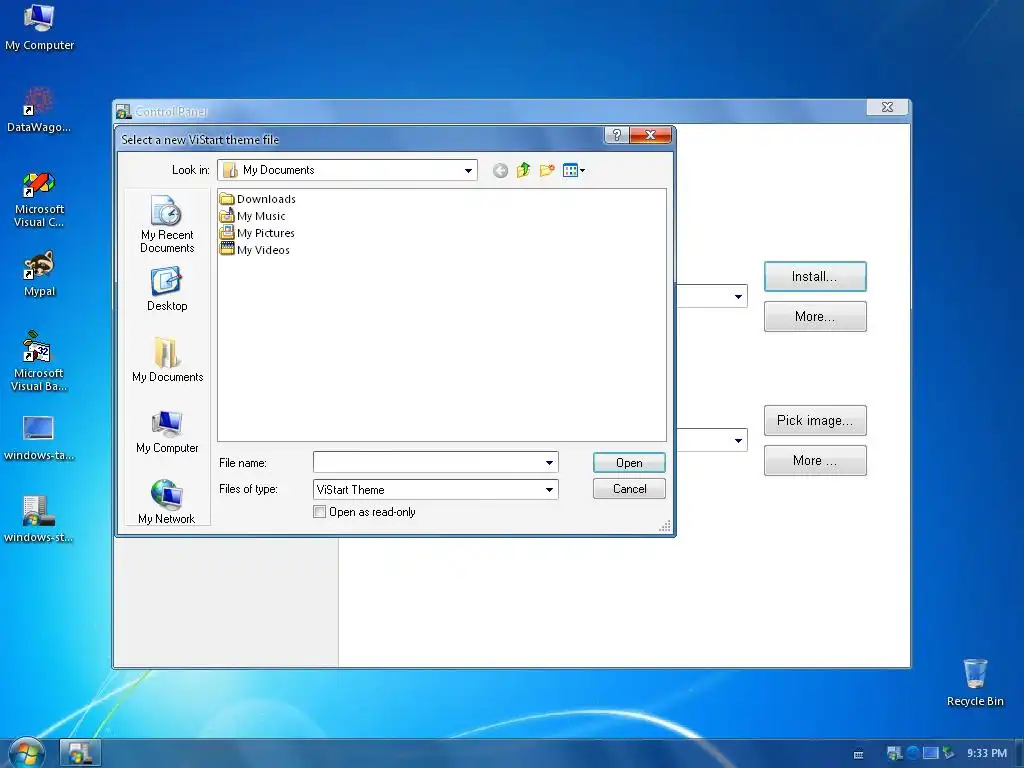Select the Recycle Bin icon

[x=974, y=683]
